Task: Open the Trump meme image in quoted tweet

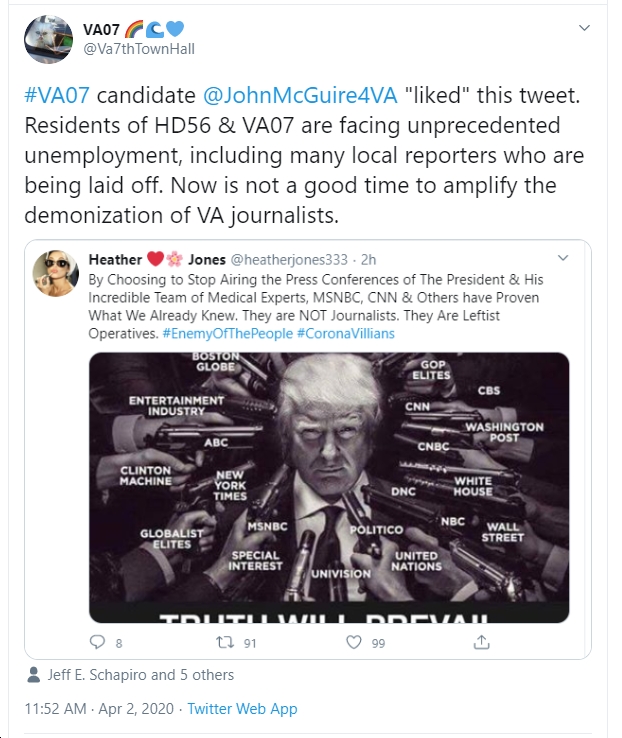Action: click(329, 488)
